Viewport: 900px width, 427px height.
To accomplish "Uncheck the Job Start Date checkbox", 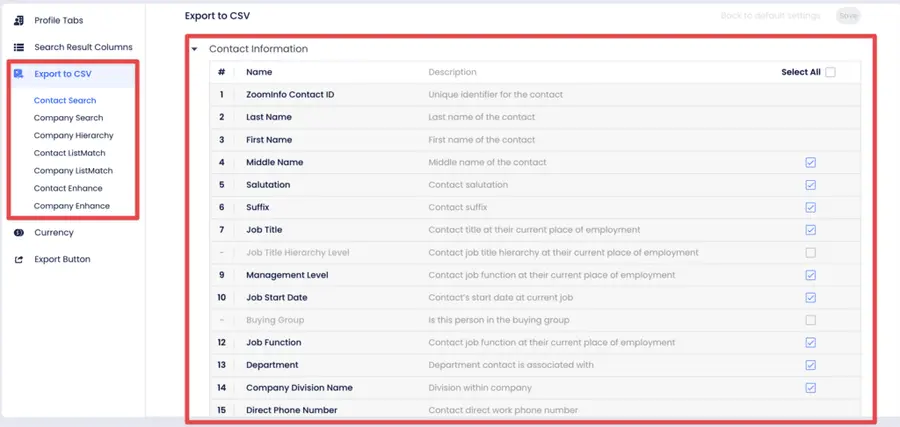I will [x=810, y=297].
